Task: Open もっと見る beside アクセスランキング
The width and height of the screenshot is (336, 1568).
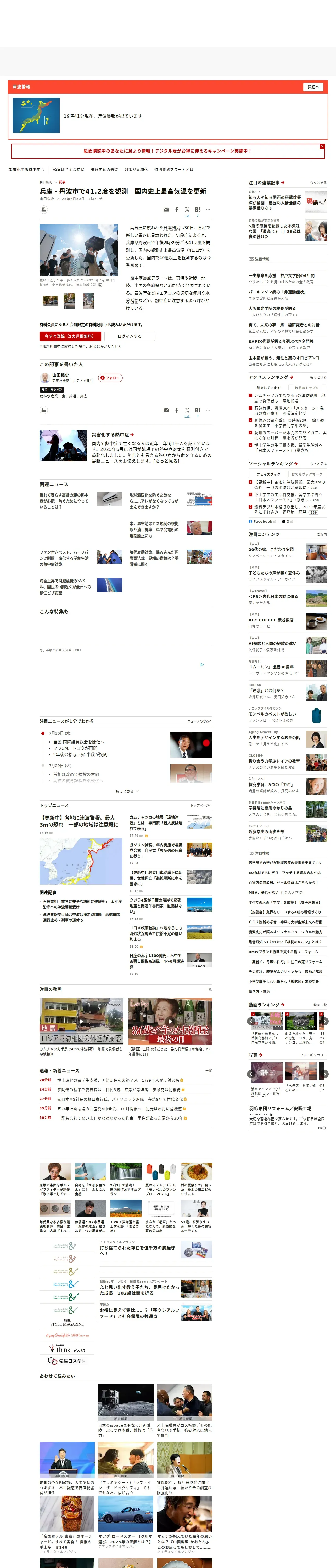Action: coord(318,377)
